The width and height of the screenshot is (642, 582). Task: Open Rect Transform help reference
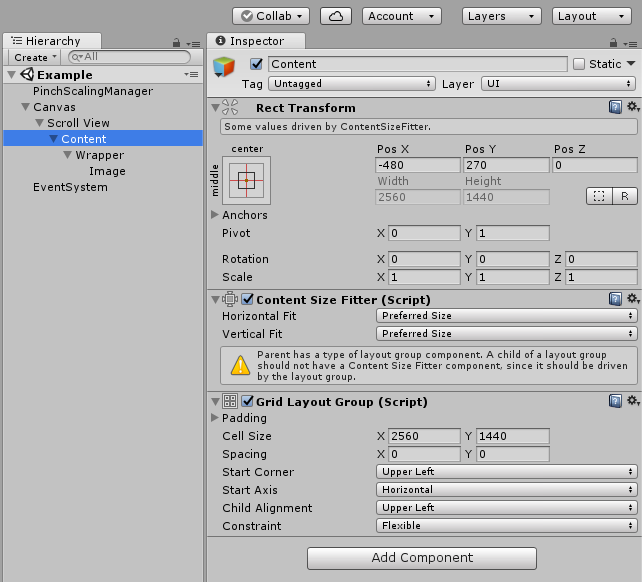pos(615,107)
